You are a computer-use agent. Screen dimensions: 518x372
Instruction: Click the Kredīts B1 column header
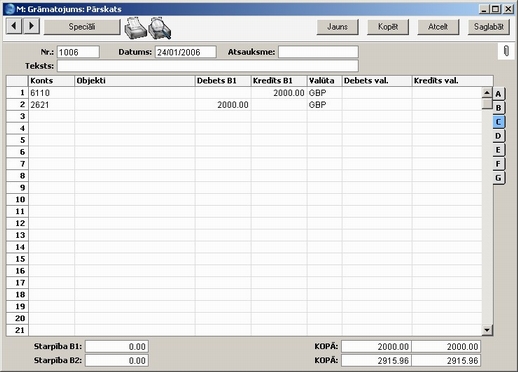(279, 81)
